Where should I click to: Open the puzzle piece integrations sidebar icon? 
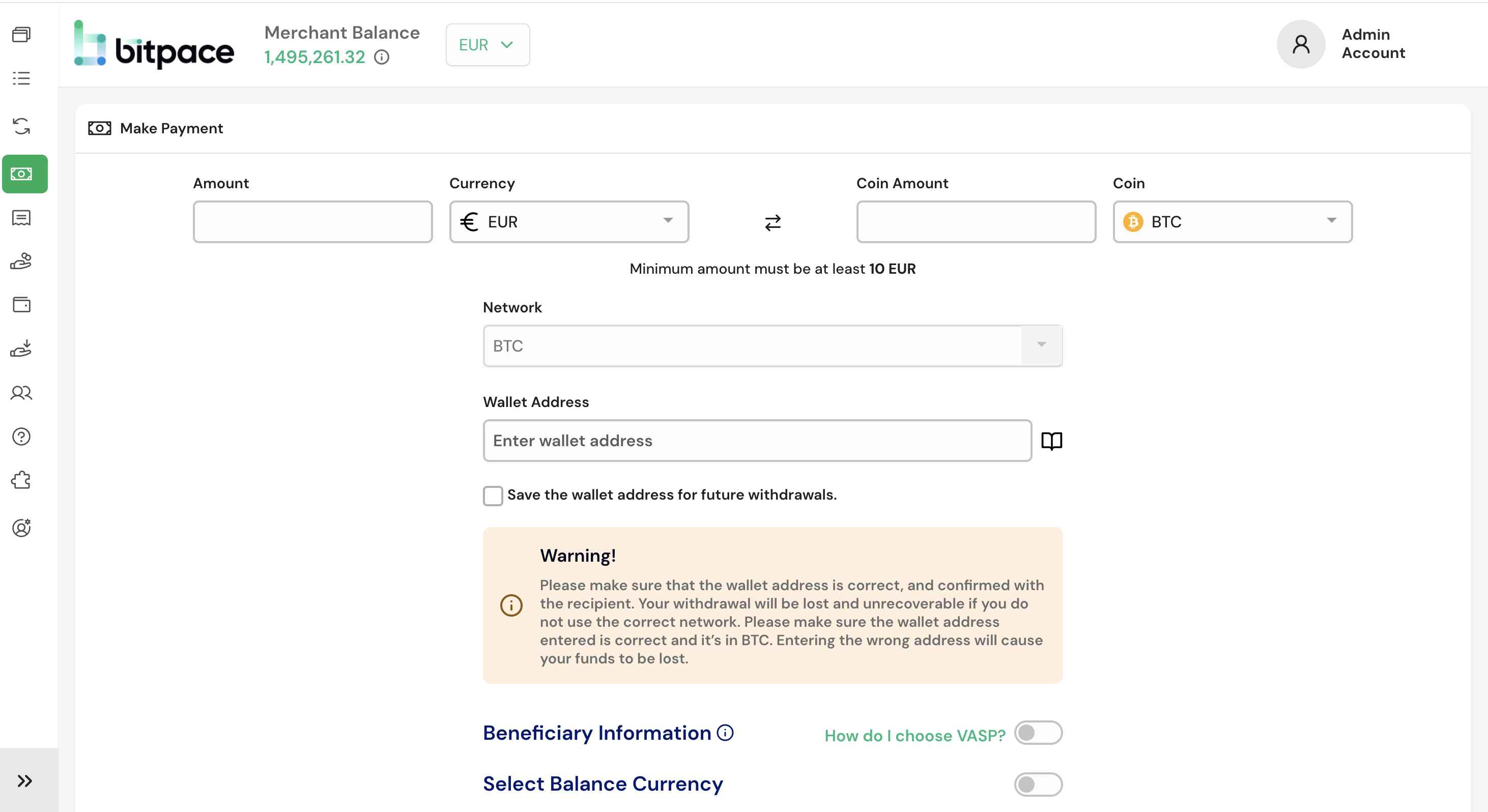click(x=22, y=480)
